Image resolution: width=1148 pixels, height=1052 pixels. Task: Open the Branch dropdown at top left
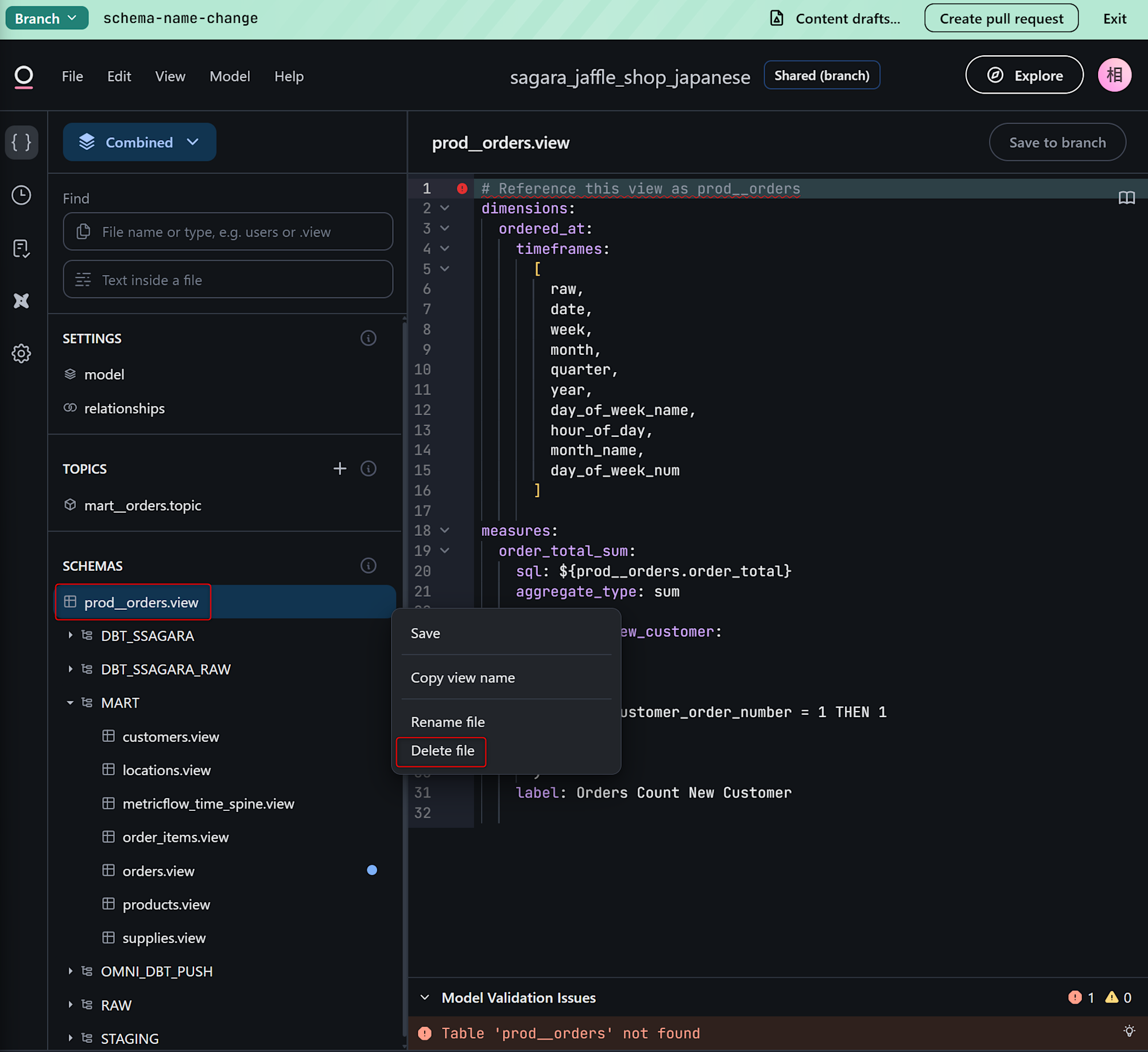click(x=46, y=18)
